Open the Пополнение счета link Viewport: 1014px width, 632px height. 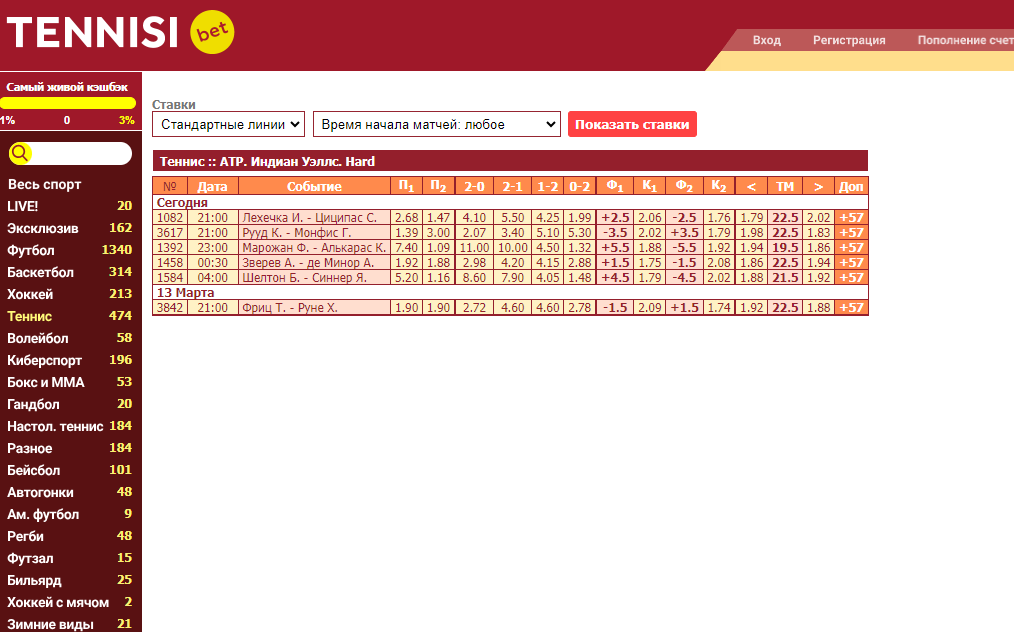[x=965, y=40]
